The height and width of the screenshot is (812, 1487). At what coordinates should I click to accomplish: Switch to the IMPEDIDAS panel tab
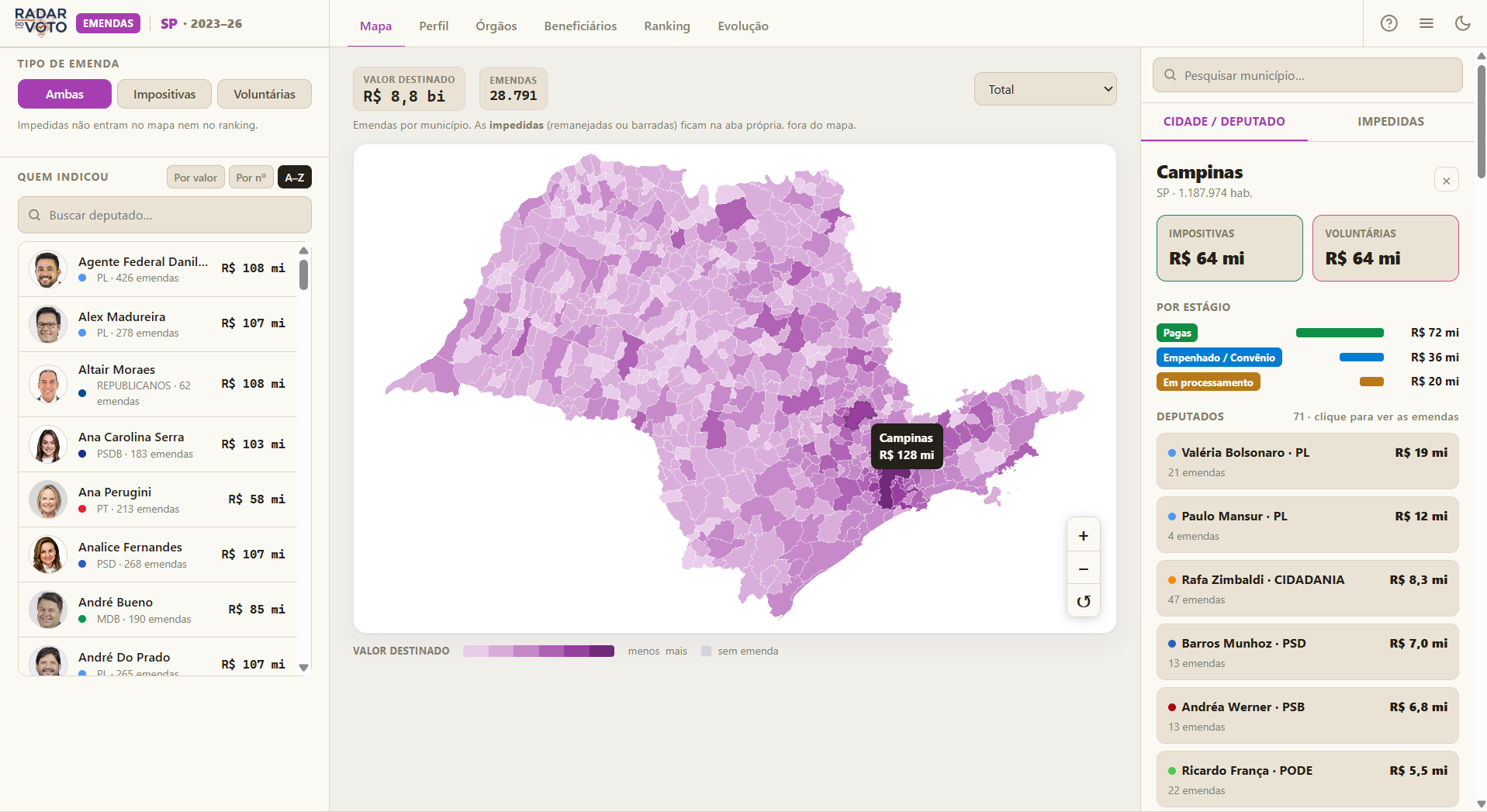[x=1391, y=121]
